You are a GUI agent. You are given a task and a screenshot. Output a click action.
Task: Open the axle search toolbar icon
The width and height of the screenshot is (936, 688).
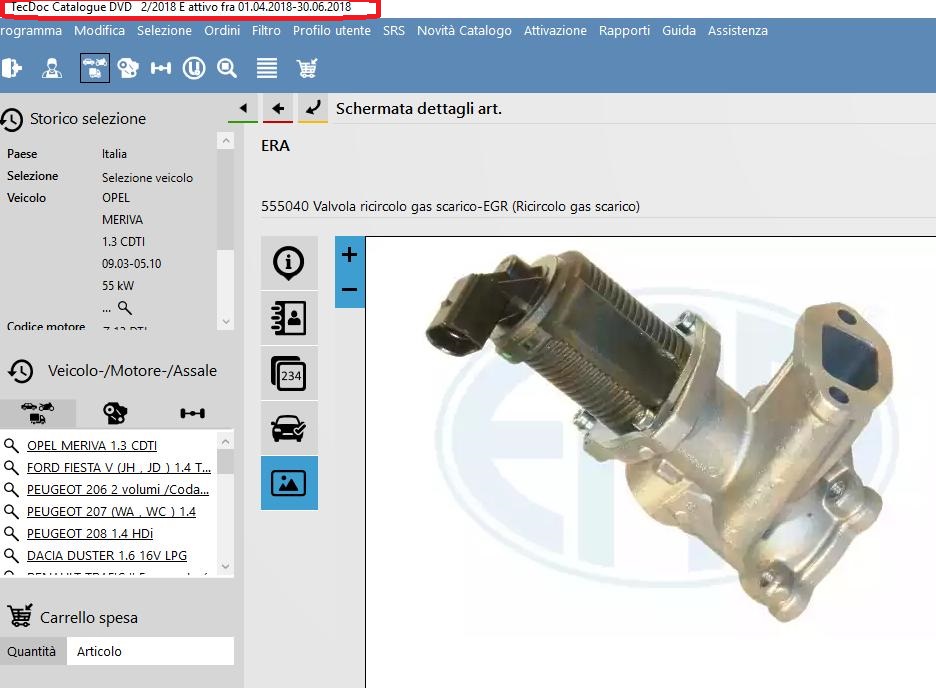(161, 68)
